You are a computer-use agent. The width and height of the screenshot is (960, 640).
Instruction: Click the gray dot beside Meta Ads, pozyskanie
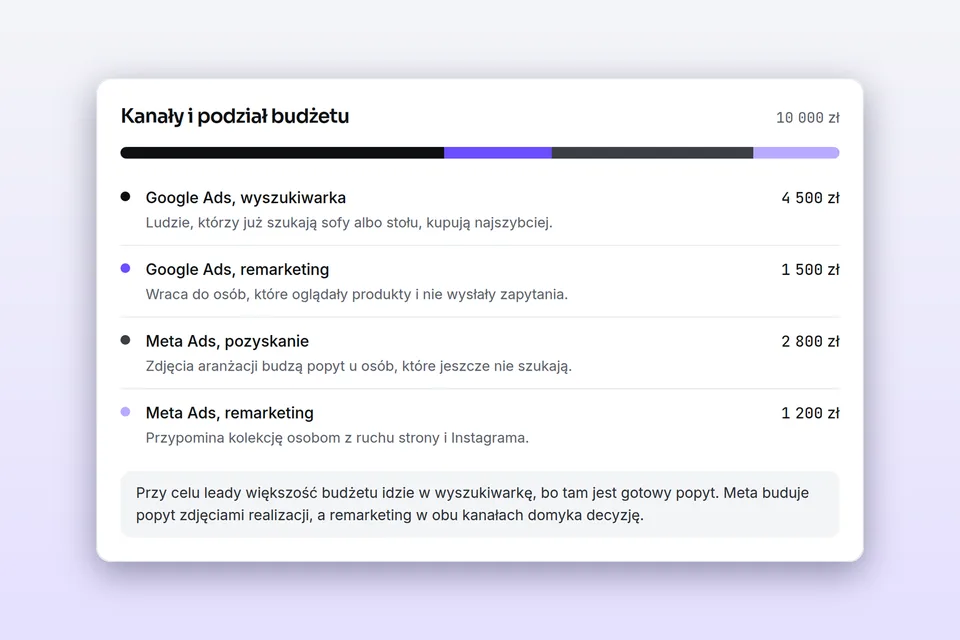click(126, 340)
